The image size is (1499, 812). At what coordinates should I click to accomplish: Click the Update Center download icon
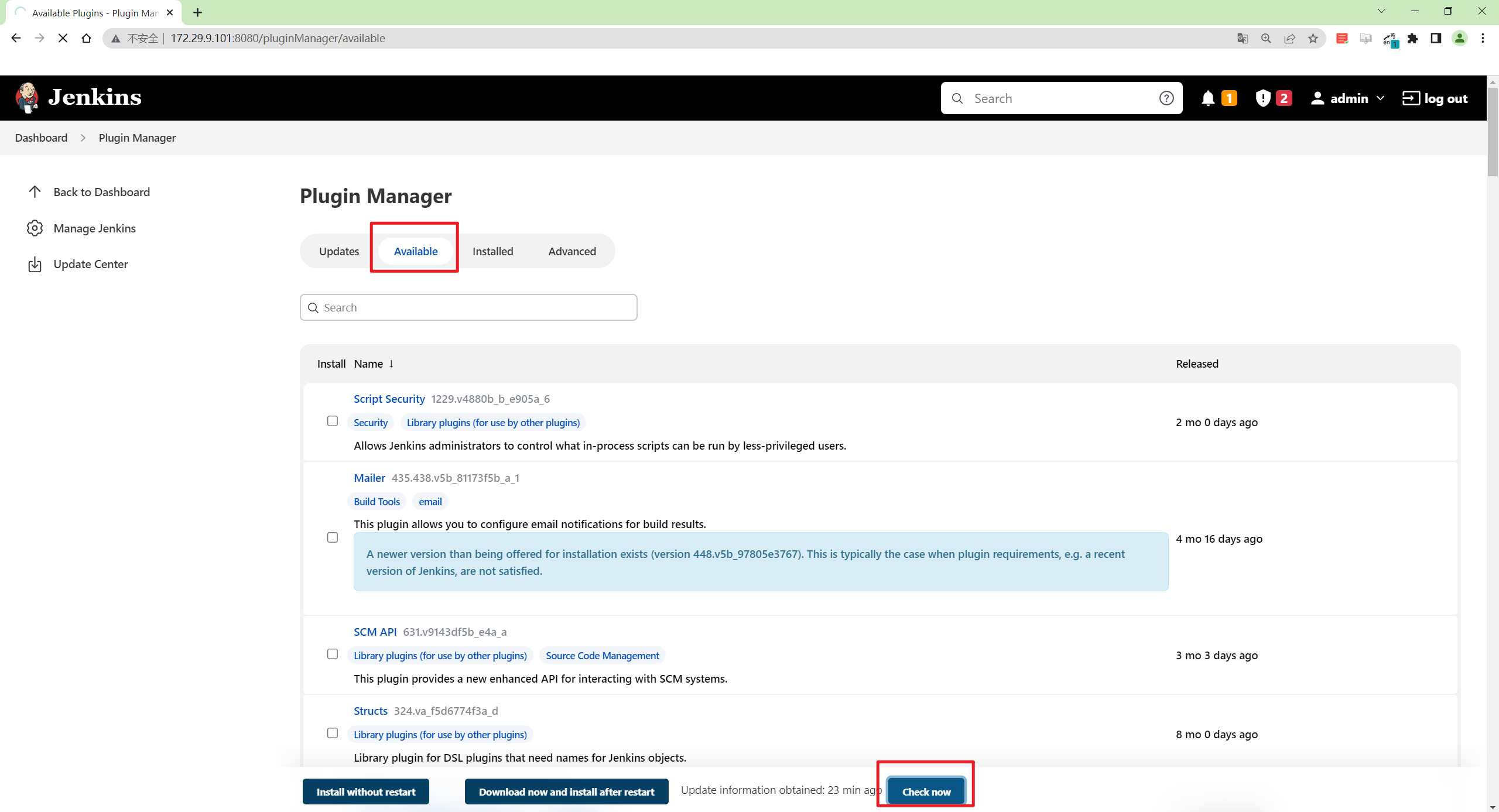tap(35, 264)
